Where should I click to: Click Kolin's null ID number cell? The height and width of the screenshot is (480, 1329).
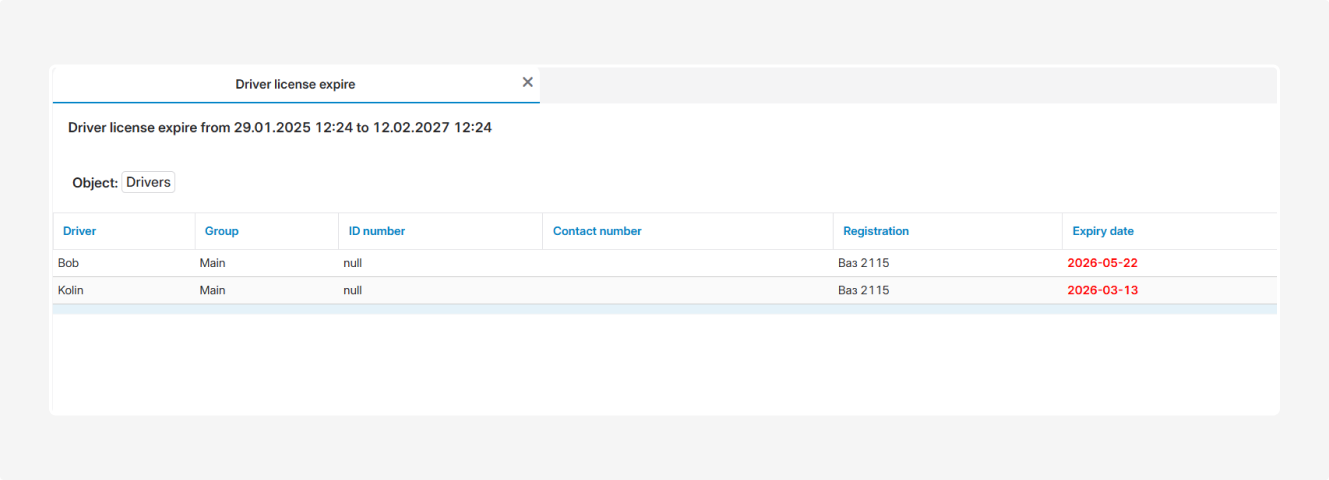pyautogui.click(x=352, y=290)
